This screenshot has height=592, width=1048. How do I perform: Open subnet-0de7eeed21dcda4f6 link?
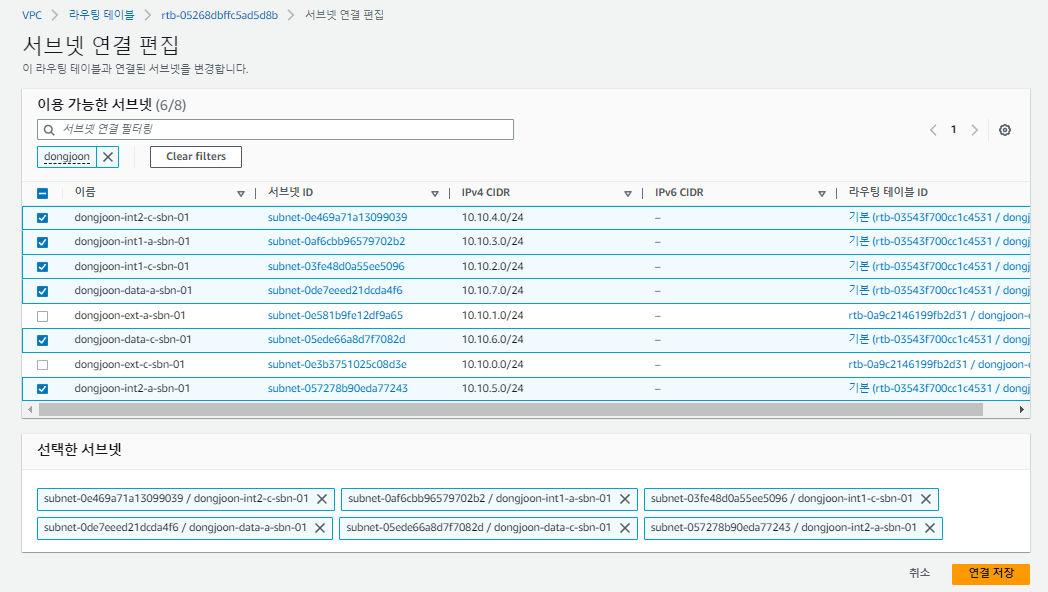[x=335, y=290]
